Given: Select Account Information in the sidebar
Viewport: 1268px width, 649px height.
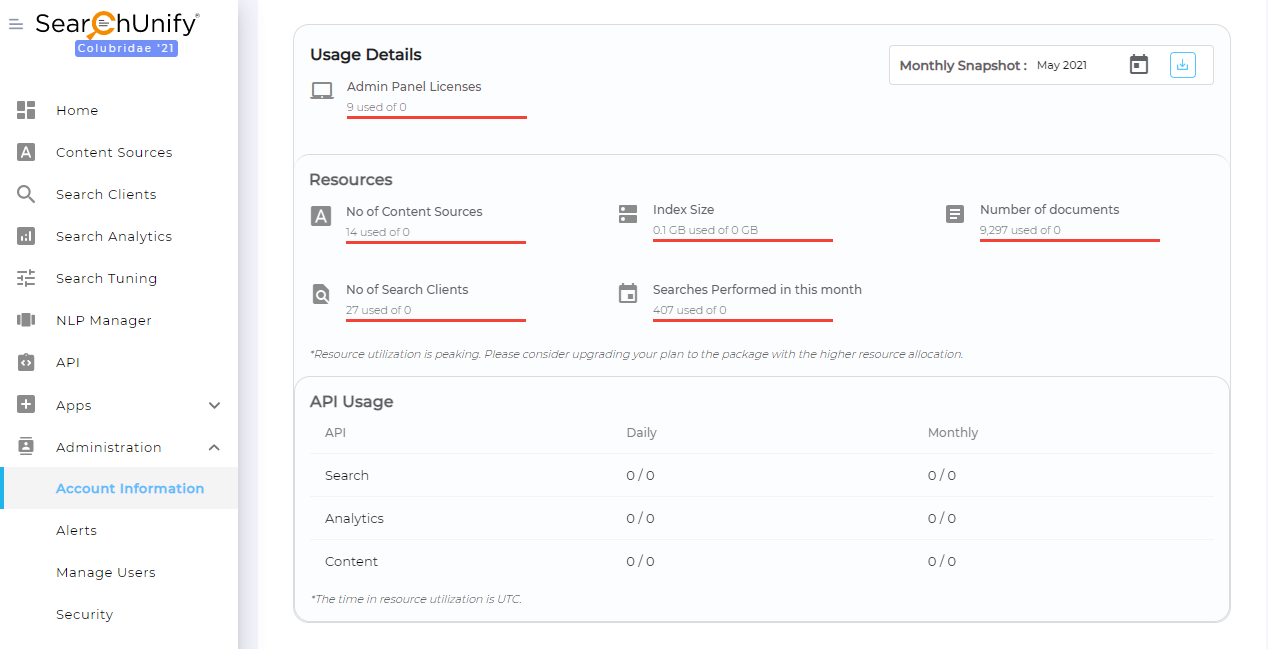Looking at the screenshot, I should tap(130, 488).
